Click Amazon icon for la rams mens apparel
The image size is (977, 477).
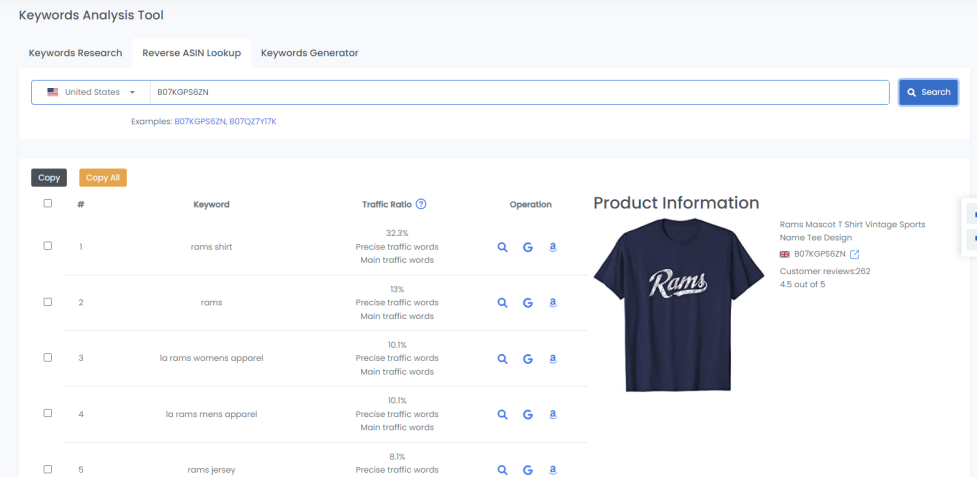(553, 414)
